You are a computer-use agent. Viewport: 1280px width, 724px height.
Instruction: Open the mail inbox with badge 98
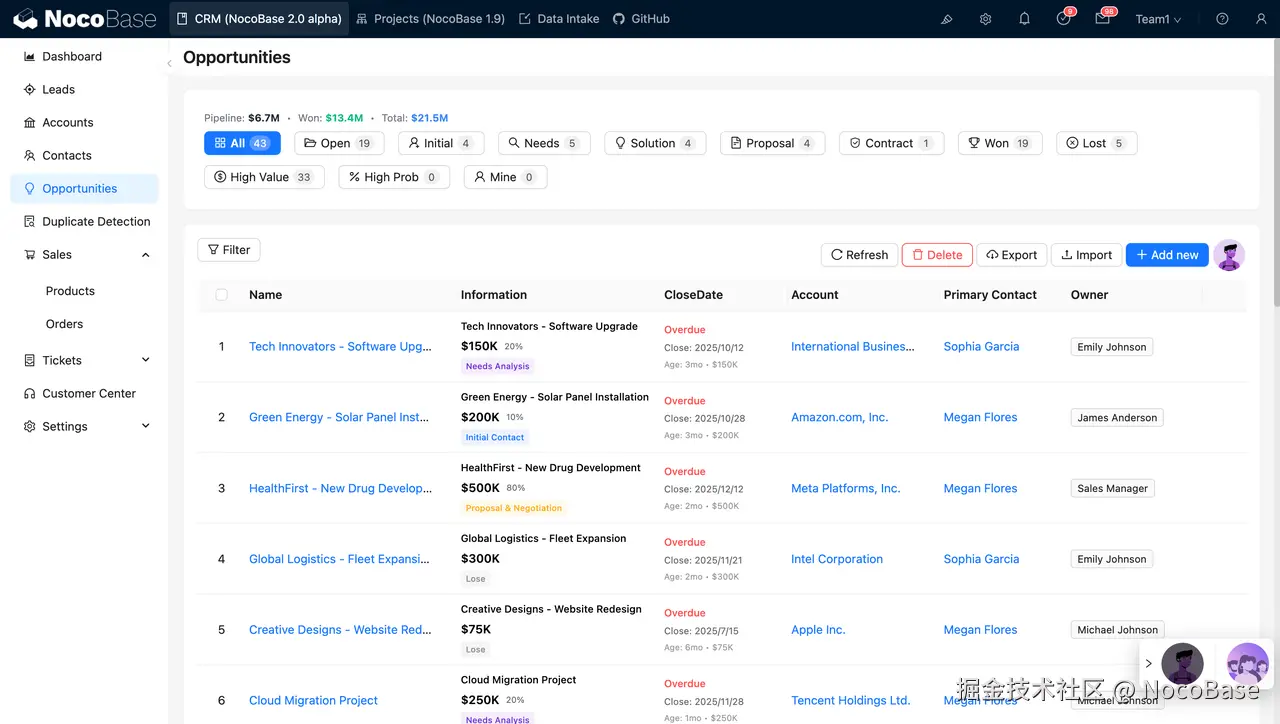1103,18
